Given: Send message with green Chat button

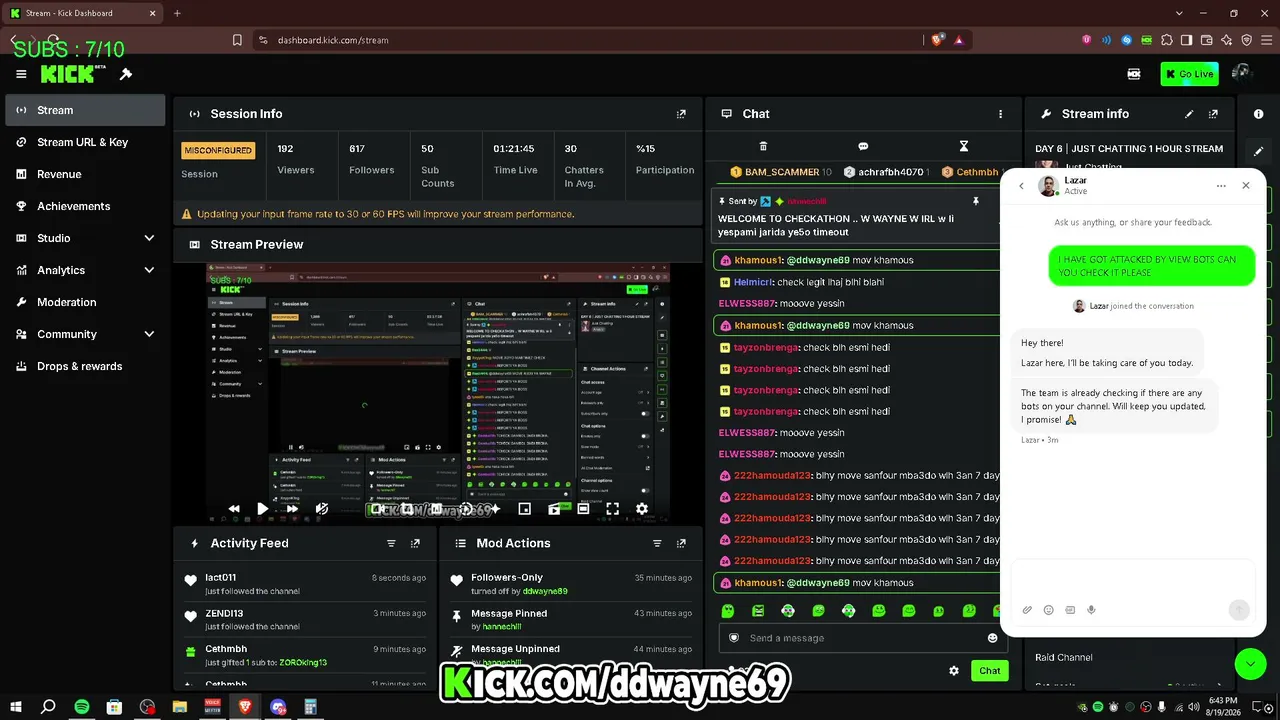Looking at the screenshot, I should point(989,670).
